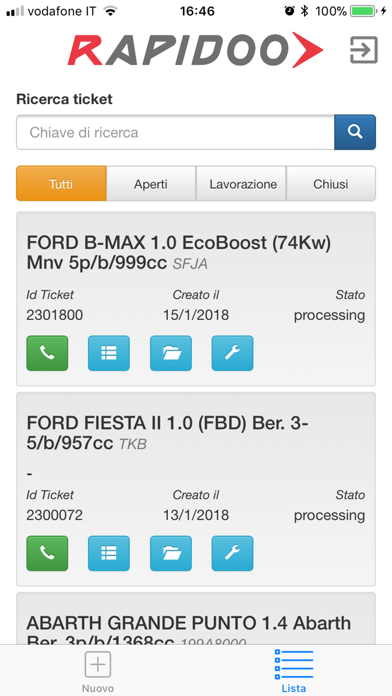Tap folder icon for ticket 2300072

pyautogui.click(x=171, y=553)
